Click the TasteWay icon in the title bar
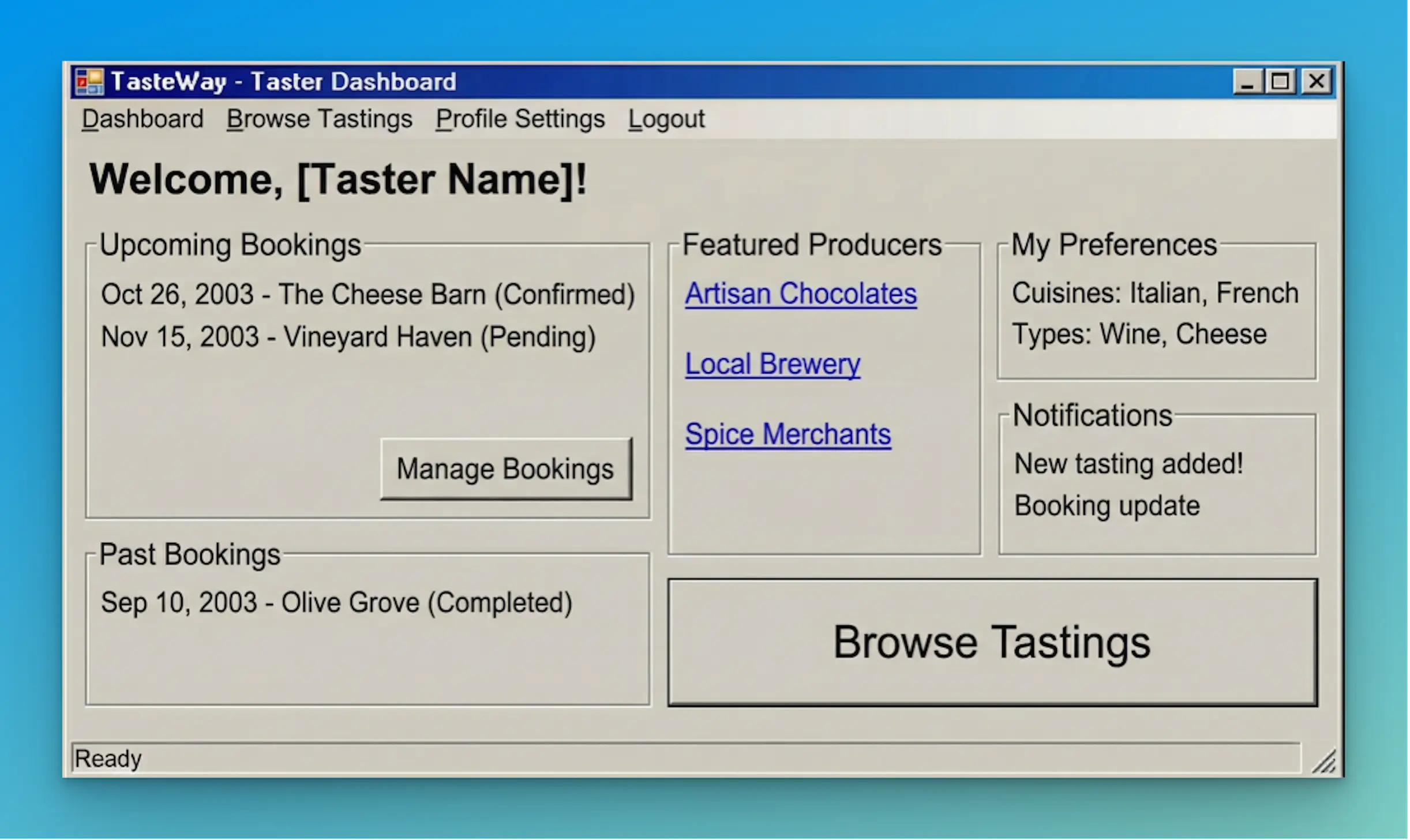The width and height of the screenshot is (1410, 840). (91, 81)
